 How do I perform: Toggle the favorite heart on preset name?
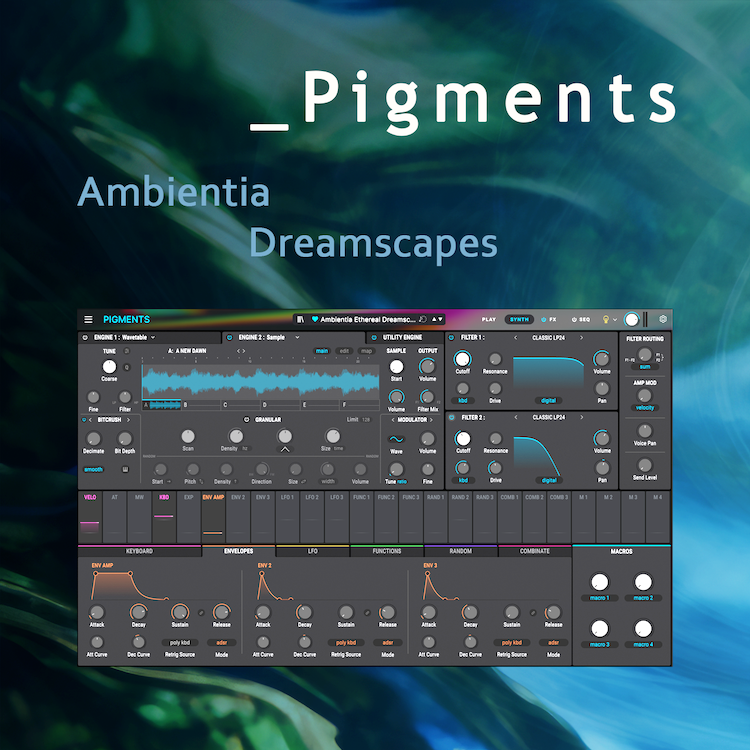point(315,319)
